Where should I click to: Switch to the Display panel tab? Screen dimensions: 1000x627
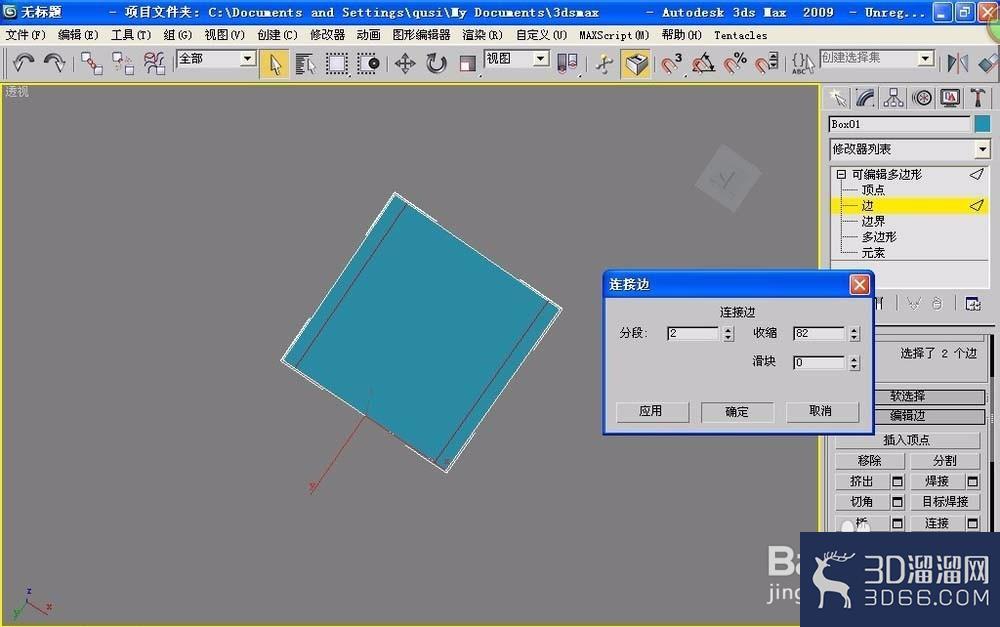pos(950,98)
